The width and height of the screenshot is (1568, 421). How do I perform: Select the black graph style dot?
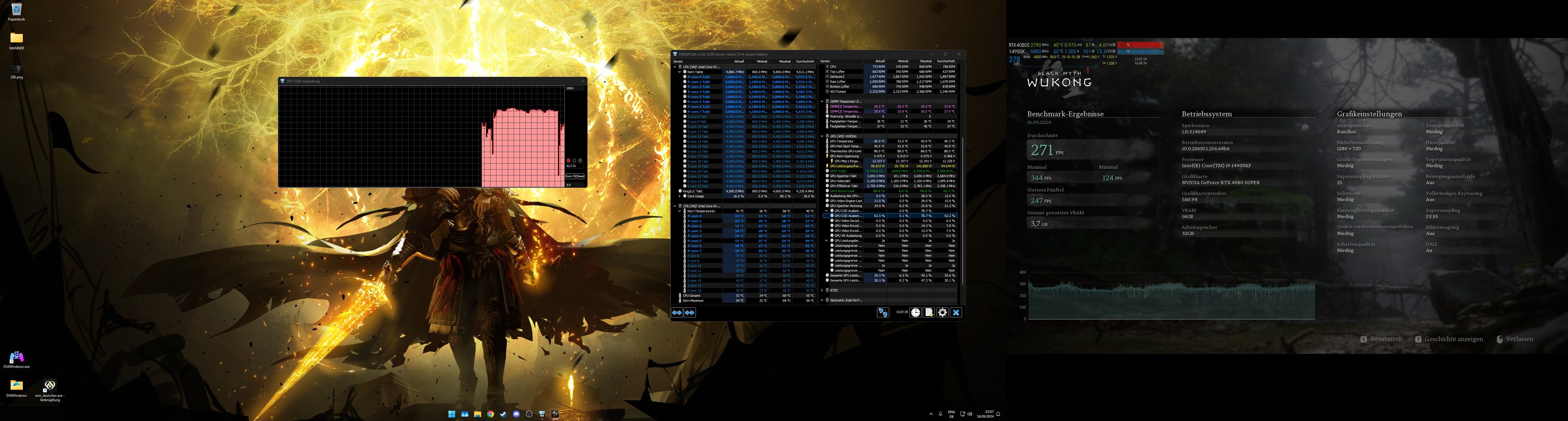[575, 161]
